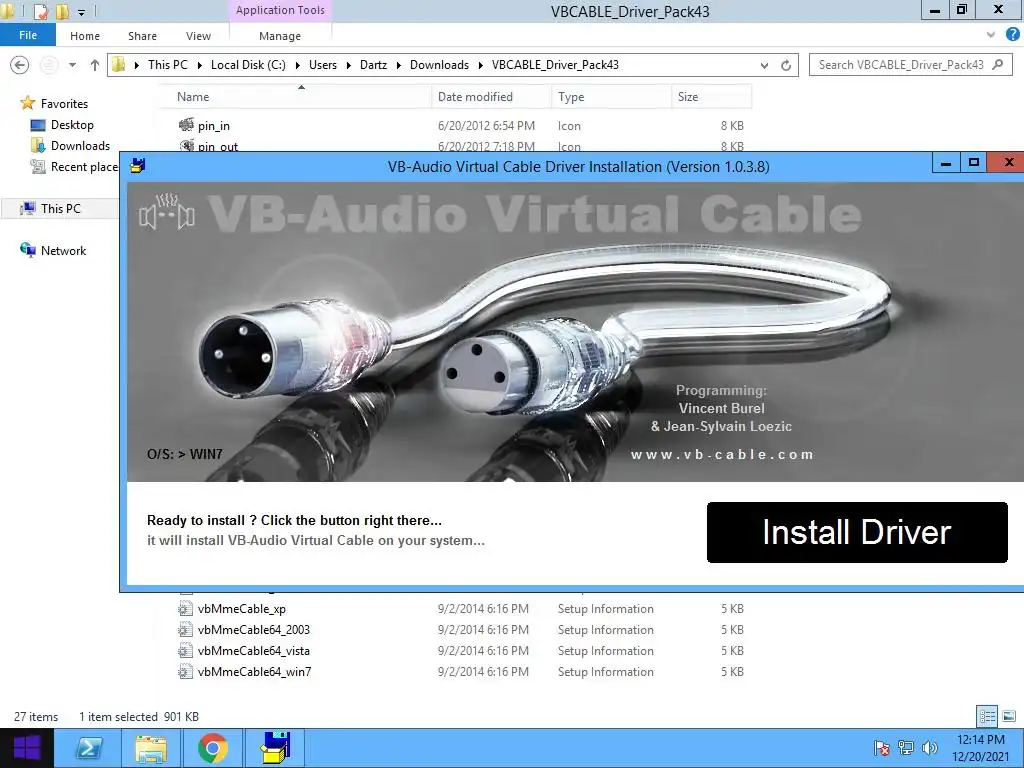1024x768 pixels.
Task: Expand the chevron after Users breadcrumb
Action: pos(349,65)
